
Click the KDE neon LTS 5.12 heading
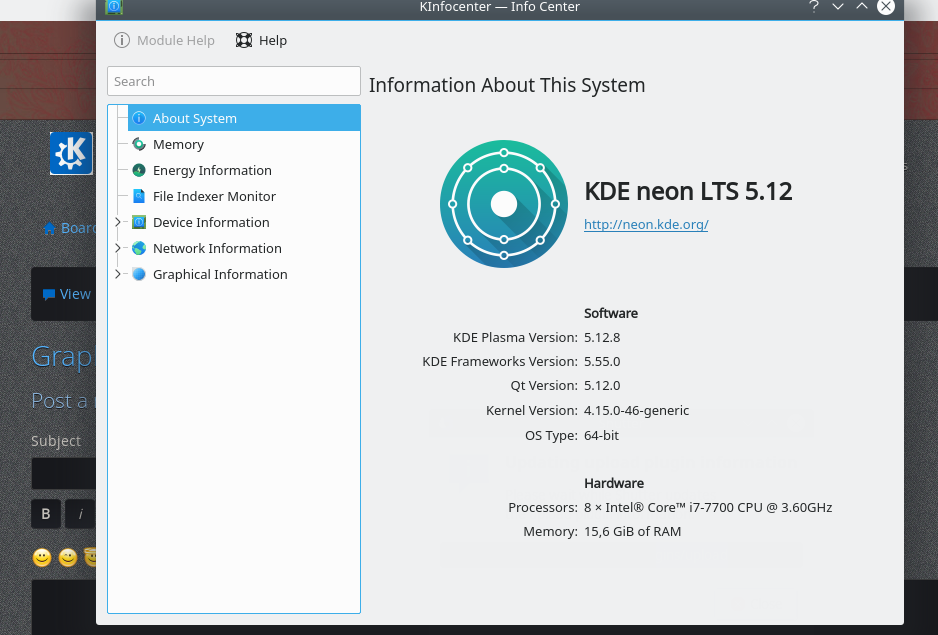(689, 192)
